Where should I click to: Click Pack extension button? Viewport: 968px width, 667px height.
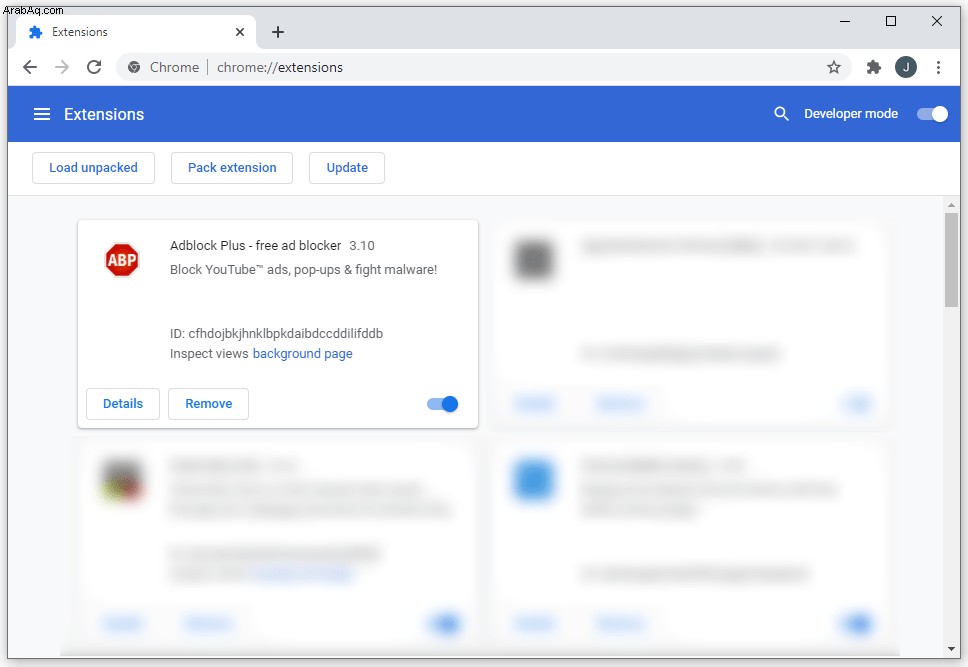[232, 168]
